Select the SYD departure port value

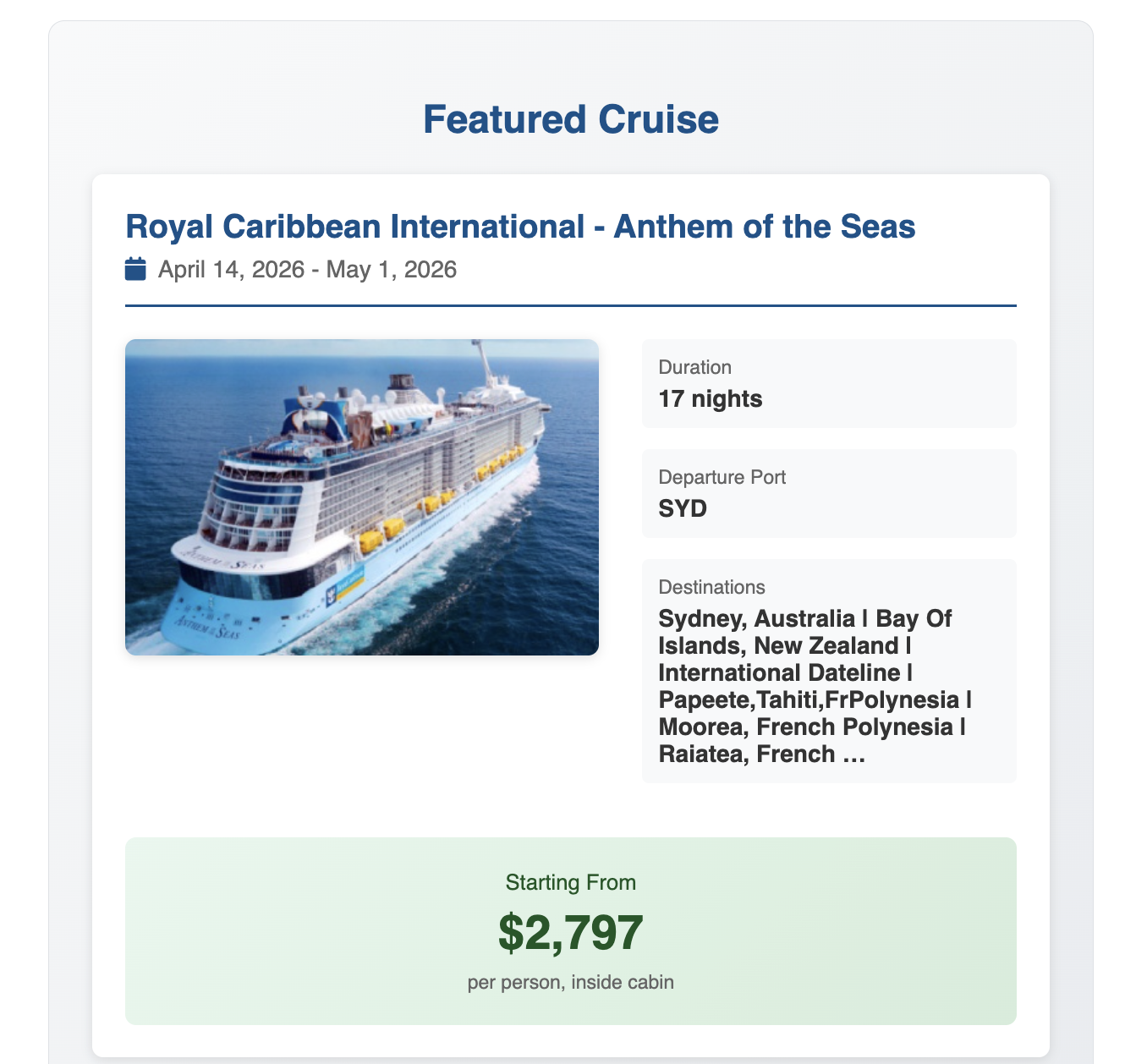click(683, 509)
